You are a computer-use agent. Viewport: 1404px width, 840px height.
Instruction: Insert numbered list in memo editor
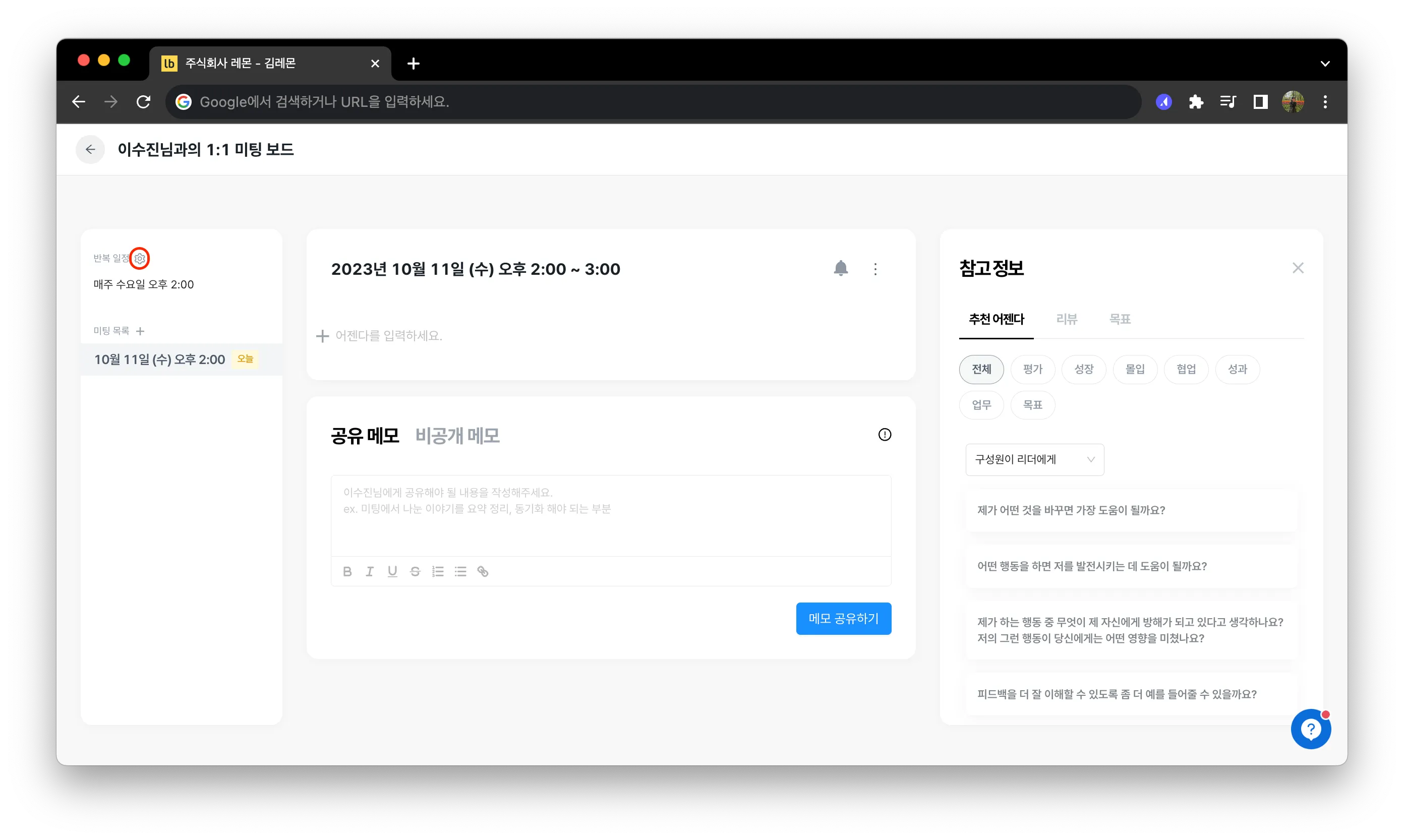click(x=438, y=572)
